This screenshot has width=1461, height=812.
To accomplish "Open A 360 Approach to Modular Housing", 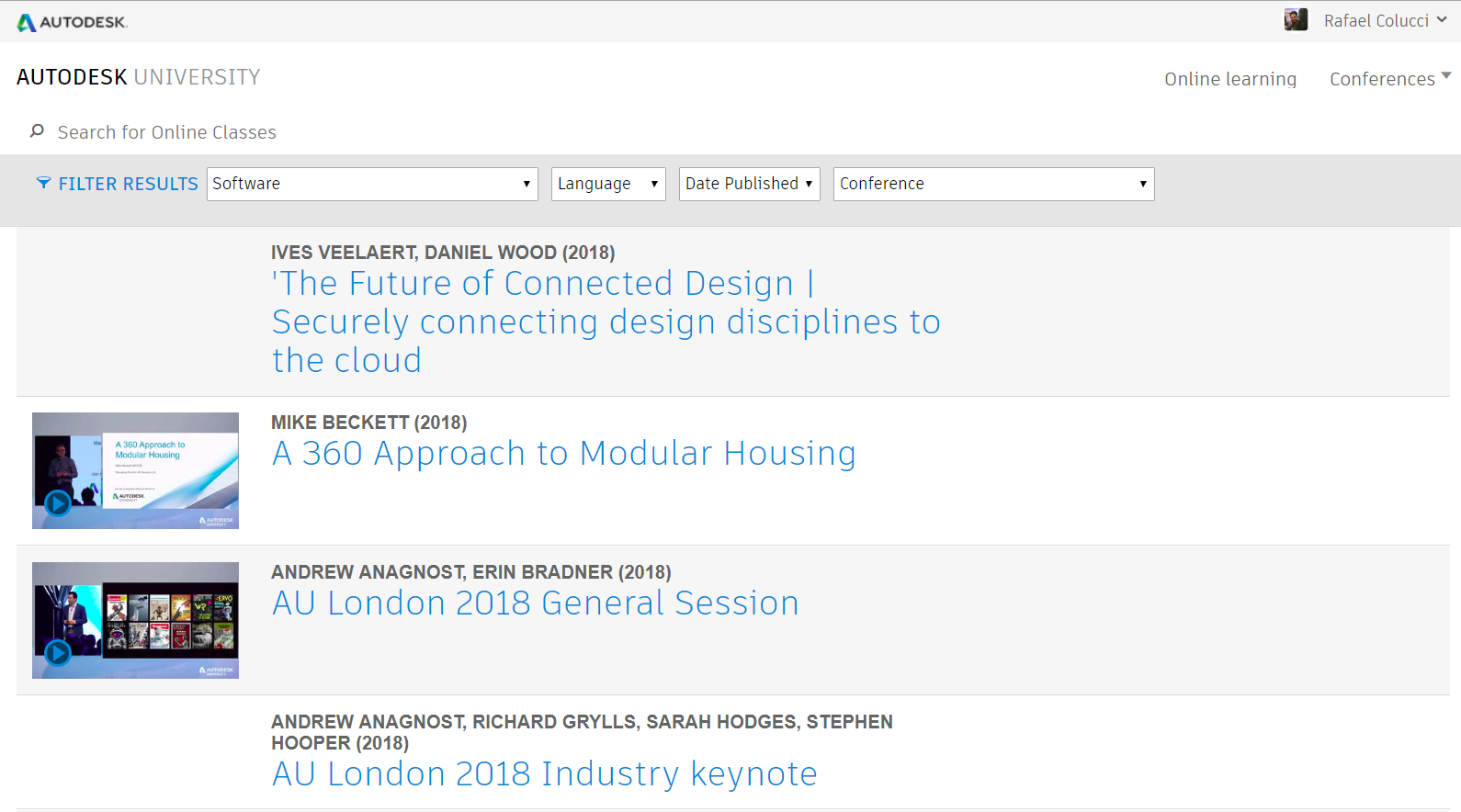I will (563, 454).
